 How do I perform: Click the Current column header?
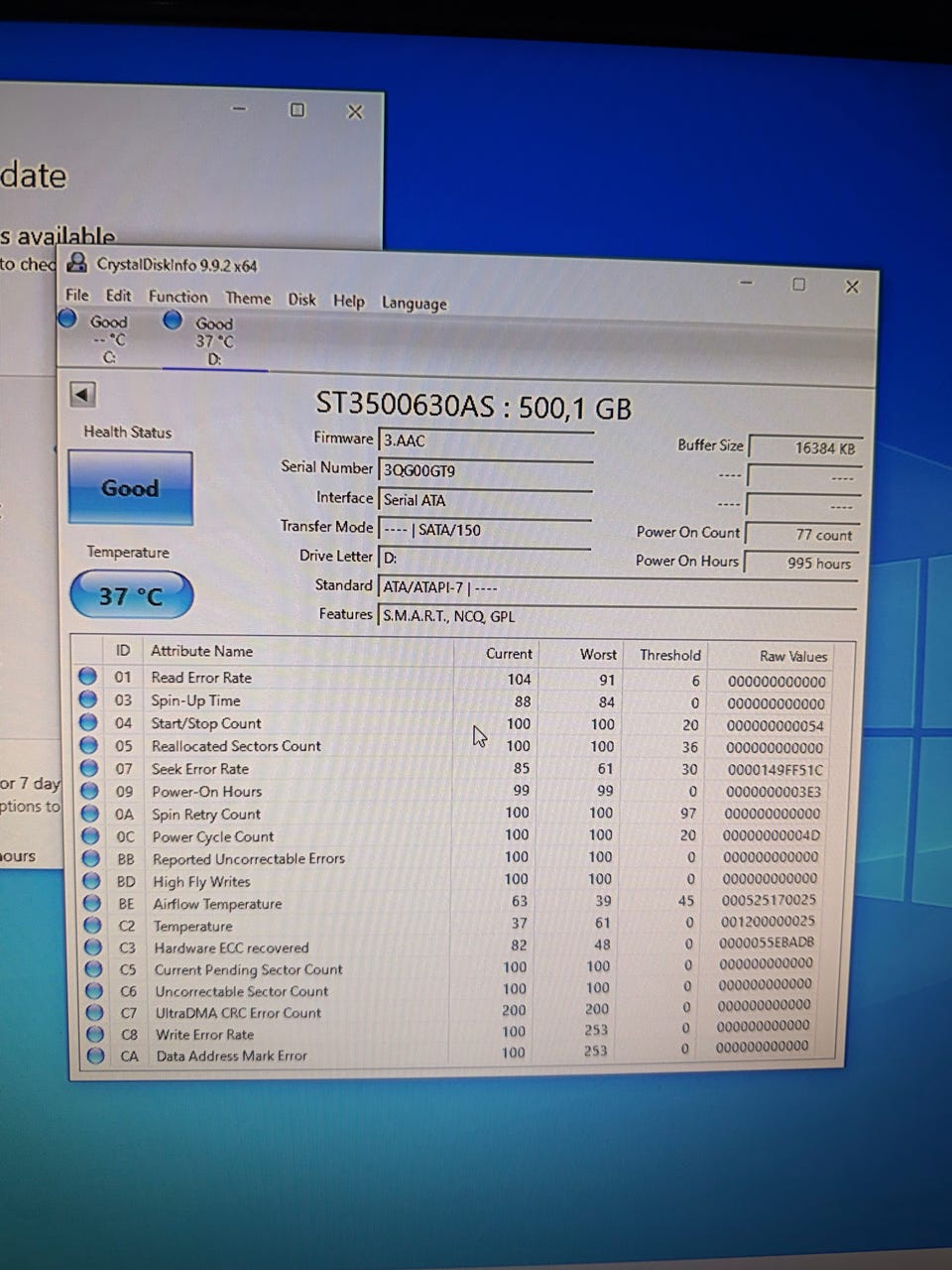(509, 653)
